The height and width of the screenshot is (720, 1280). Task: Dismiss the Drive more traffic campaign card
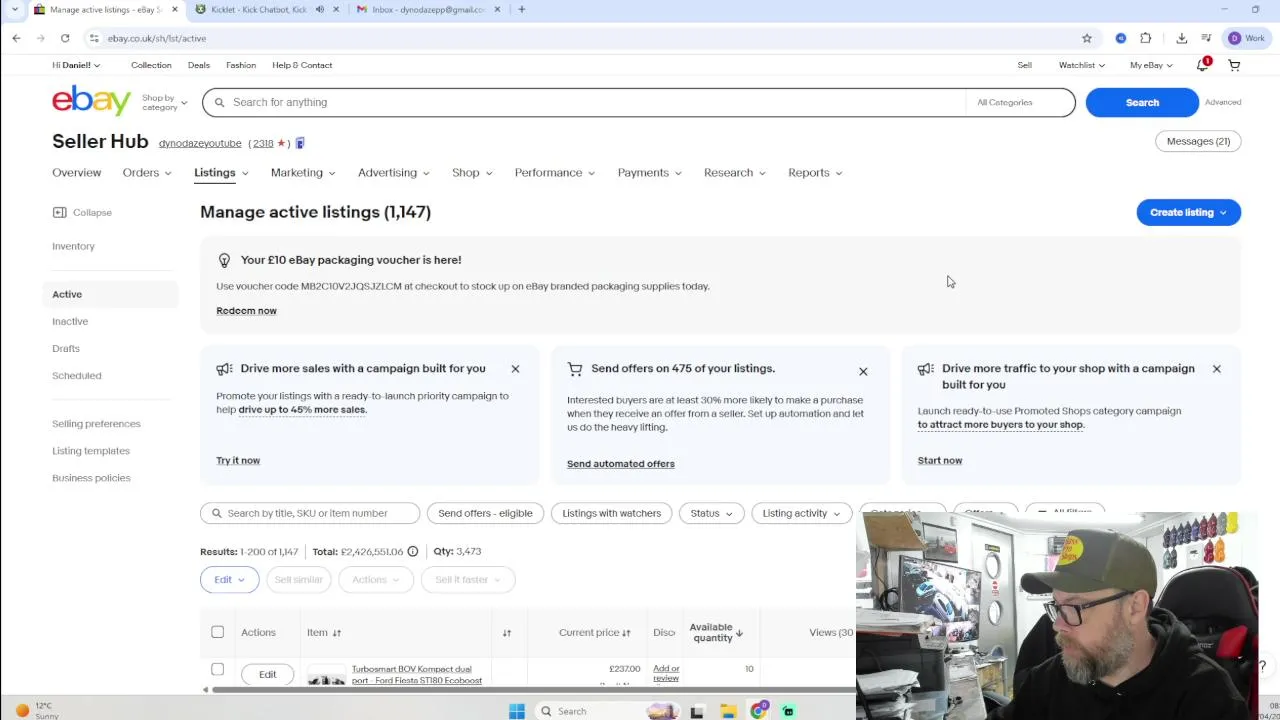1216,369
